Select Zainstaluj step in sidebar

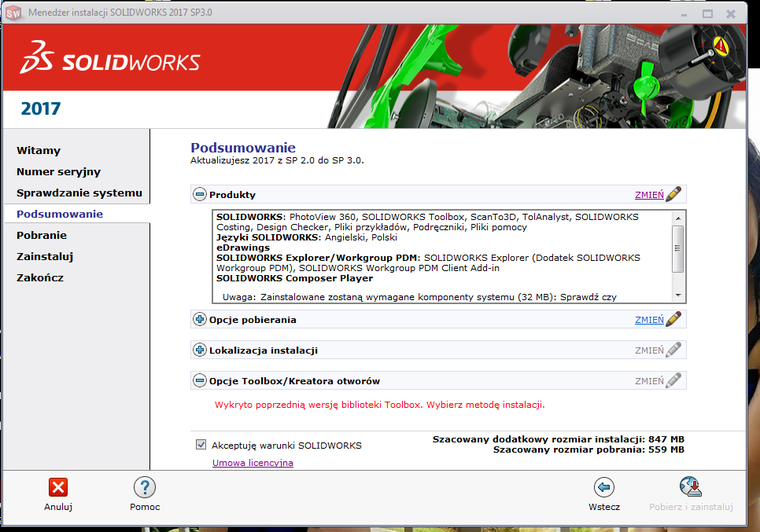[x=45, y=256]
